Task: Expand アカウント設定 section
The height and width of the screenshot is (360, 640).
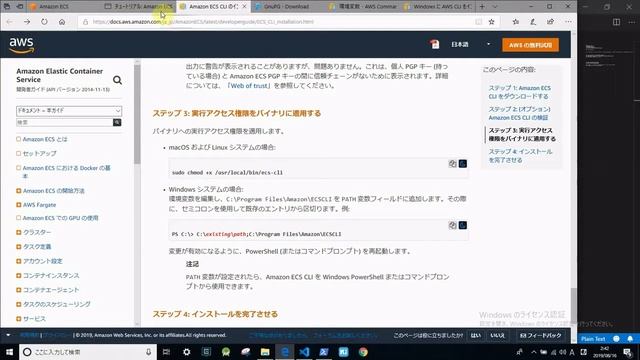Action: [x=18, y=261]
